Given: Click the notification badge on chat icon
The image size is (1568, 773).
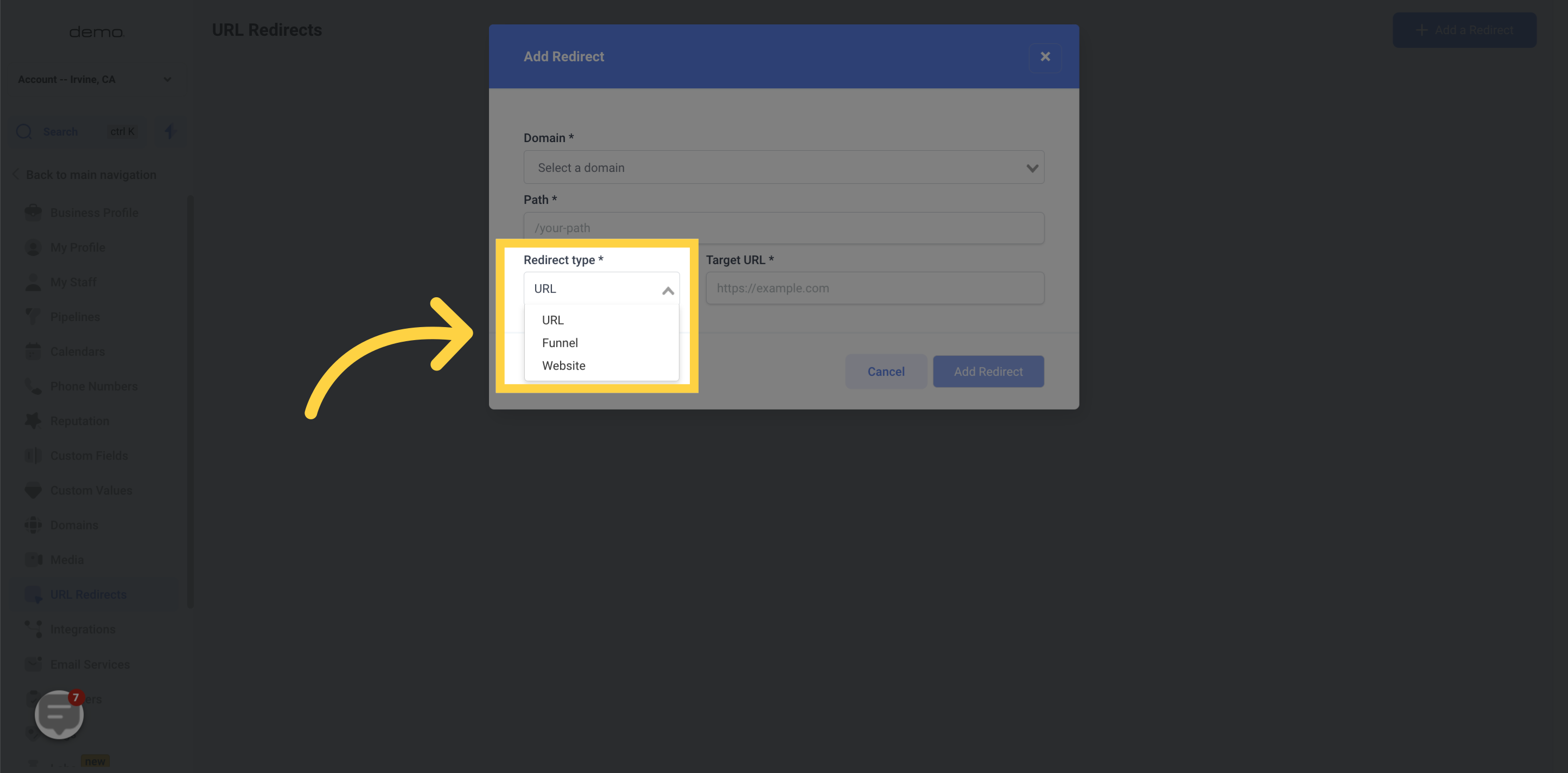Looking at the screenshot, I should point(76,697).
